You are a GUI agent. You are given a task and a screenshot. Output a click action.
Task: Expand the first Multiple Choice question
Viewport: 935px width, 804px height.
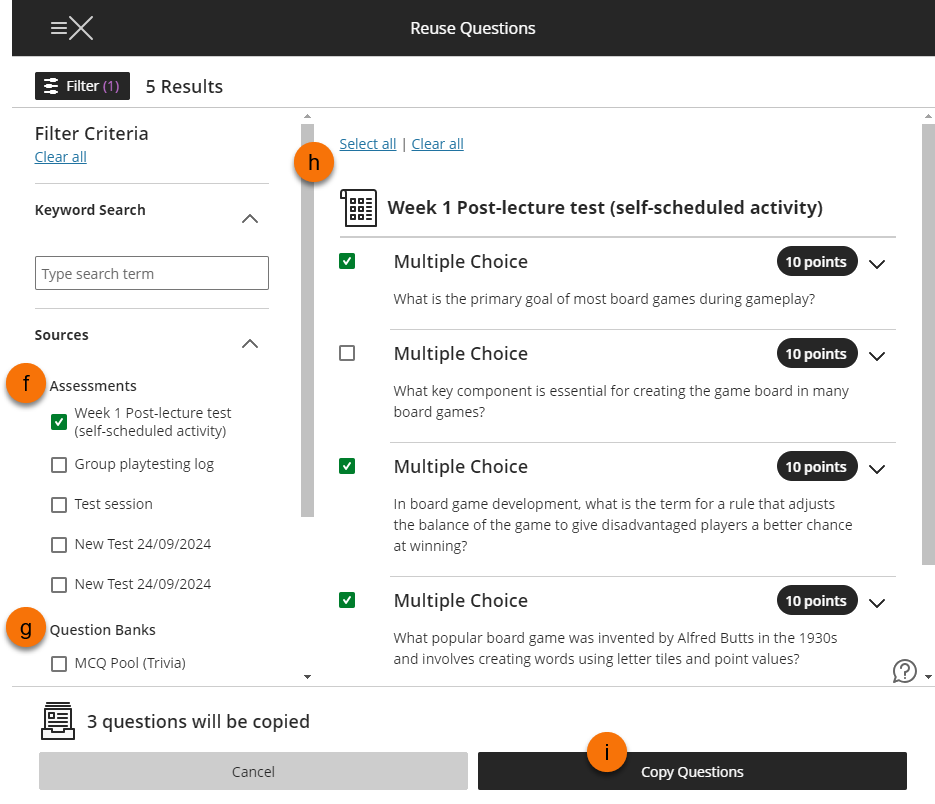point(877,264)
